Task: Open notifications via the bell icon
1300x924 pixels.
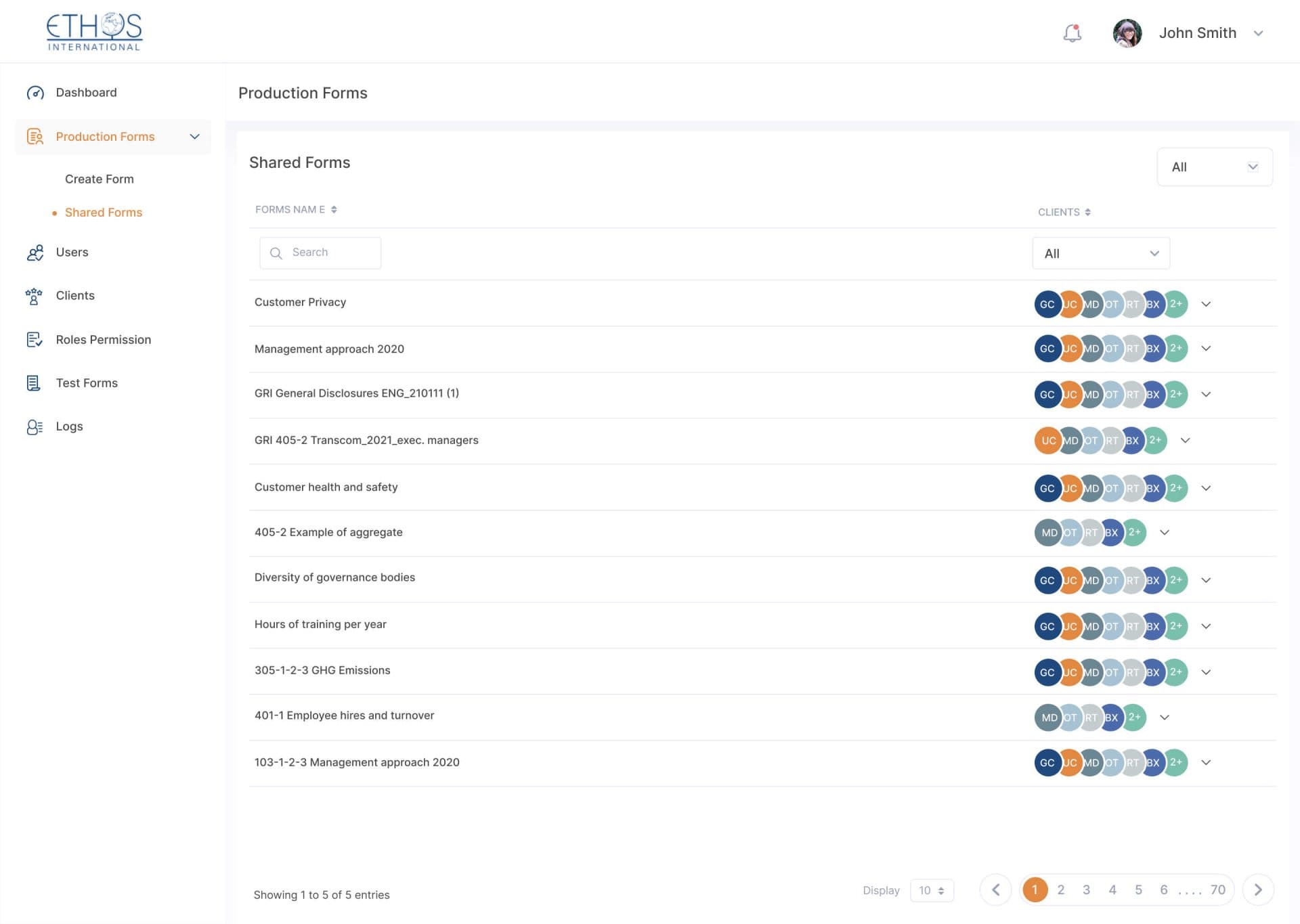Action: [1072, 32]
